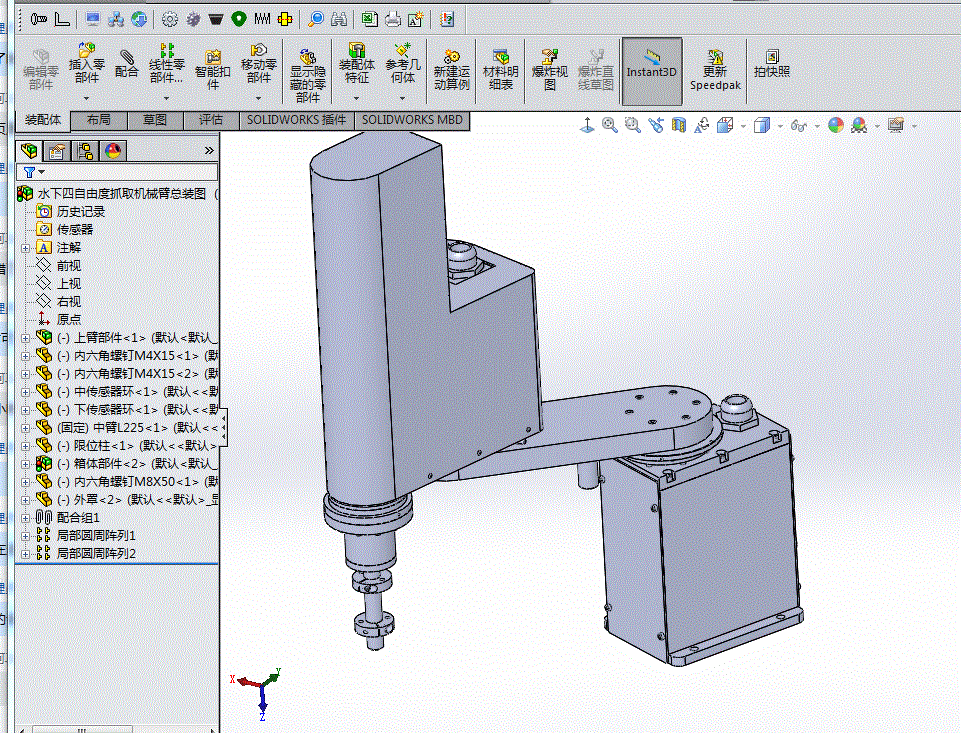Click Edit Appearance color ball icon
The height and width of the screenshot is (733, 961).
pos(836,125)
